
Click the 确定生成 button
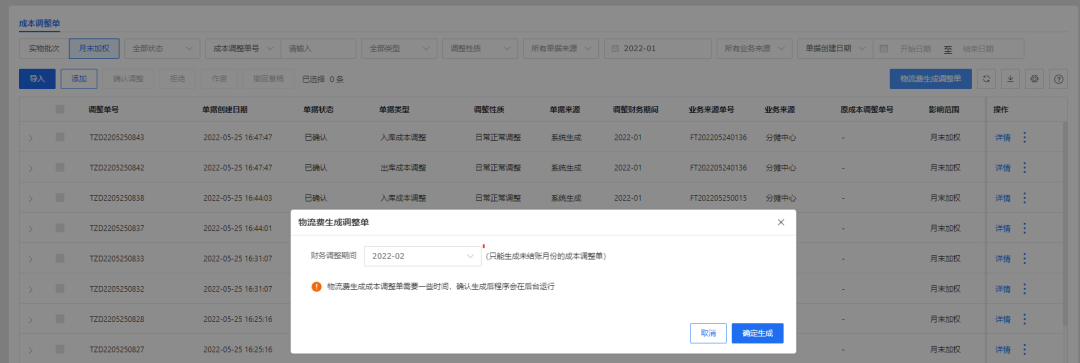758,333
